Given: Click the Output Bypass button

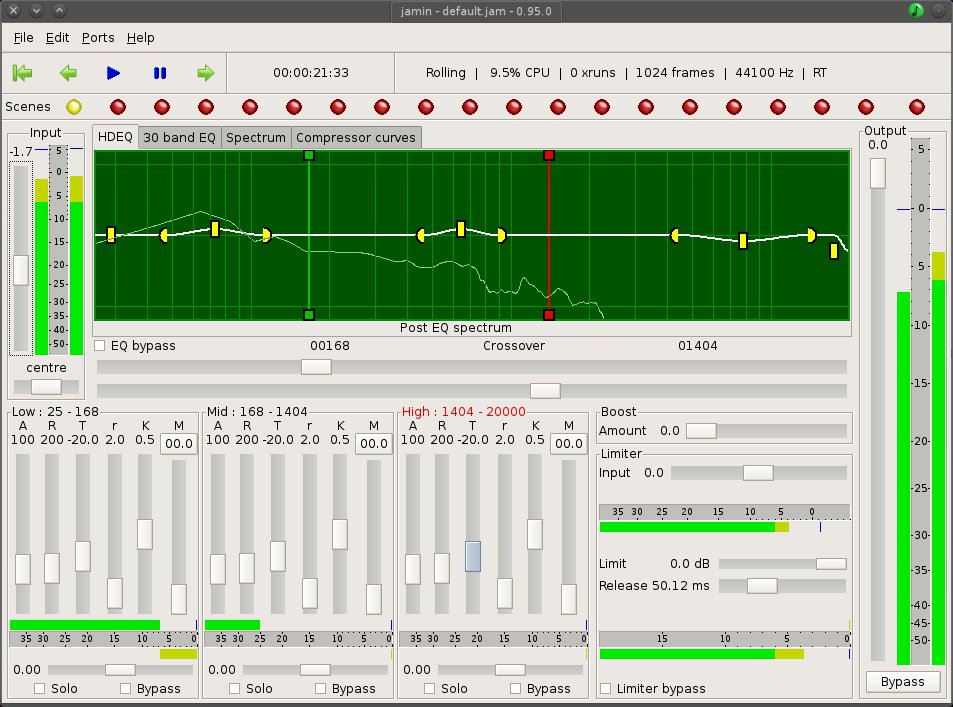Looking at the screenshot, I should 903,682.
